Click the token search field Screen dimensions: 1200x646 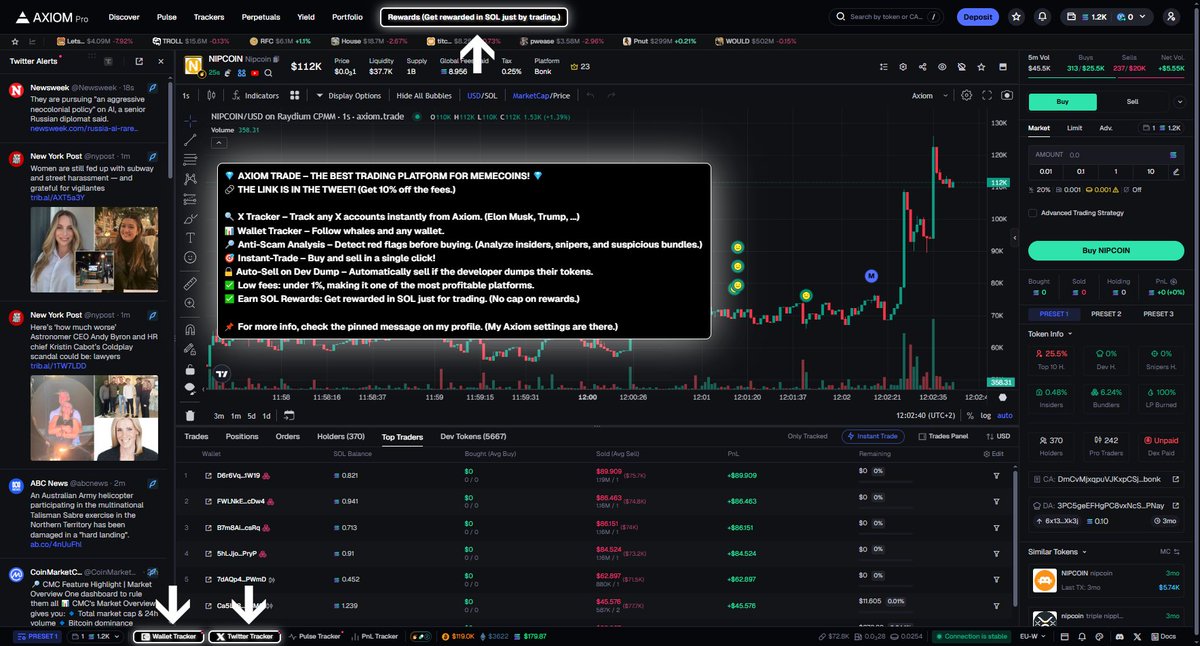(887, 17)
